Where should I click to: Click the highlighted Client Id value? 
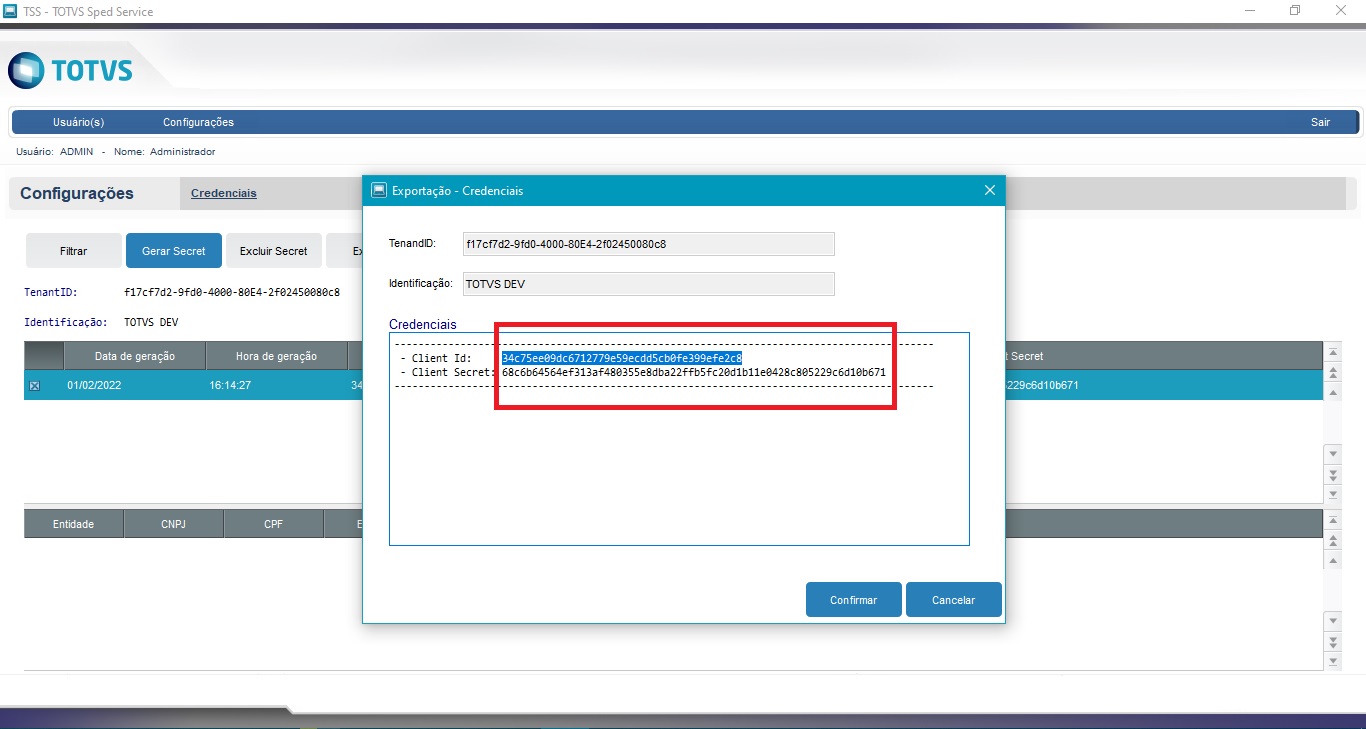[622, 358]
